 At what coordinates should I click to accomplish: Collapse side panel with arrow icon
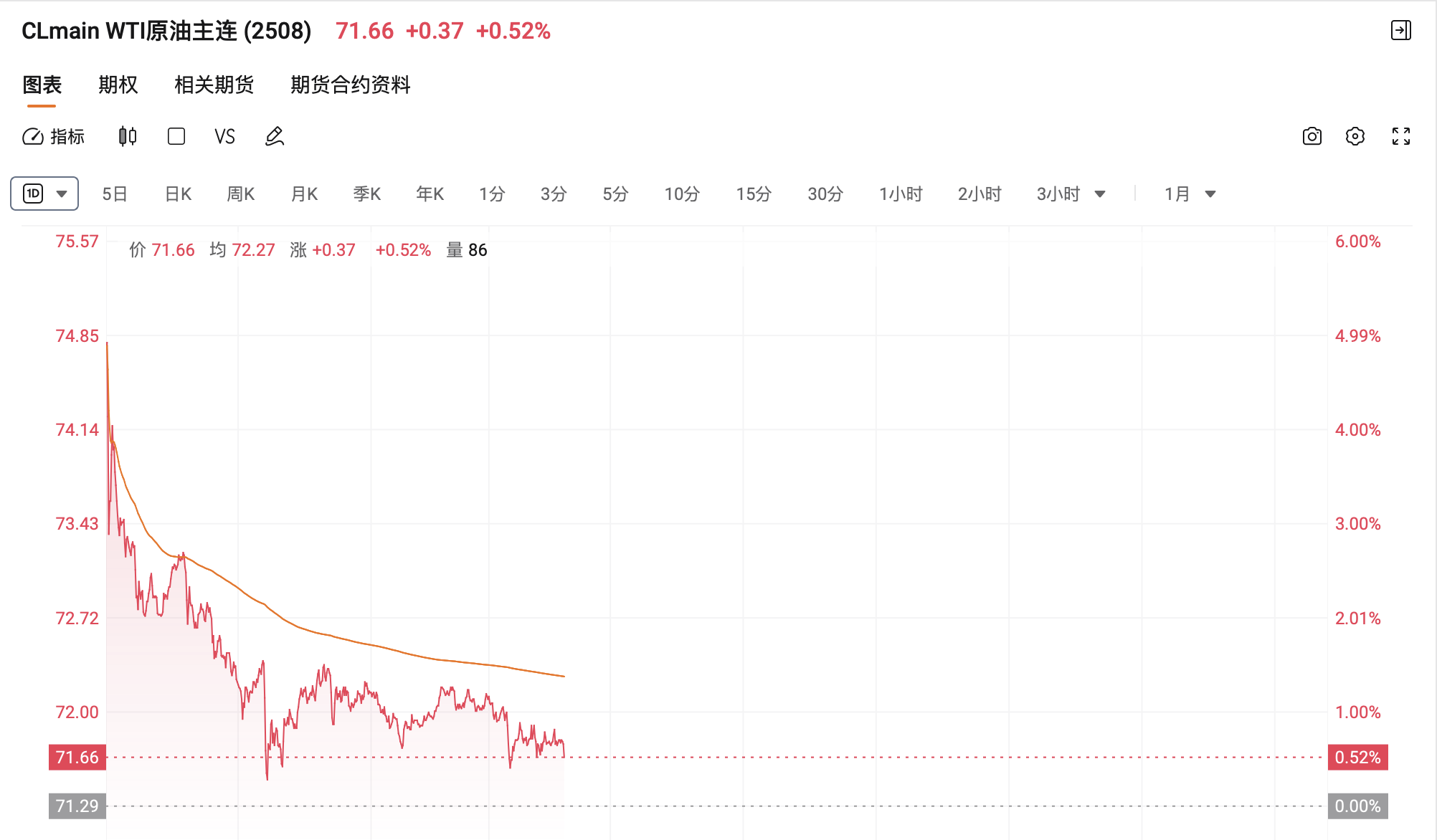[x=1400, y=30]
